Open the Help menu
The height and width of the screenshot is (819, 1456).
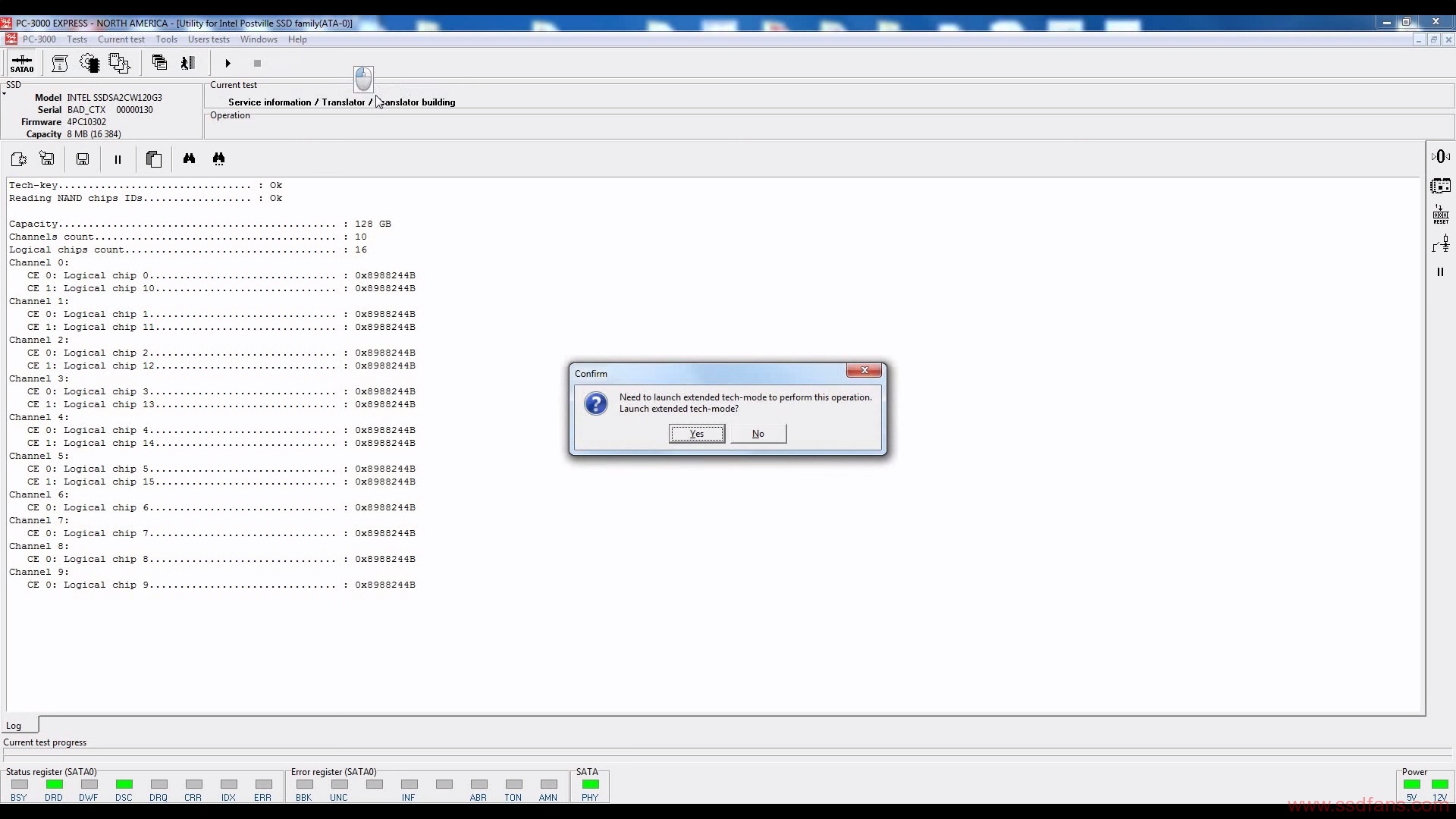pos(297,39)
